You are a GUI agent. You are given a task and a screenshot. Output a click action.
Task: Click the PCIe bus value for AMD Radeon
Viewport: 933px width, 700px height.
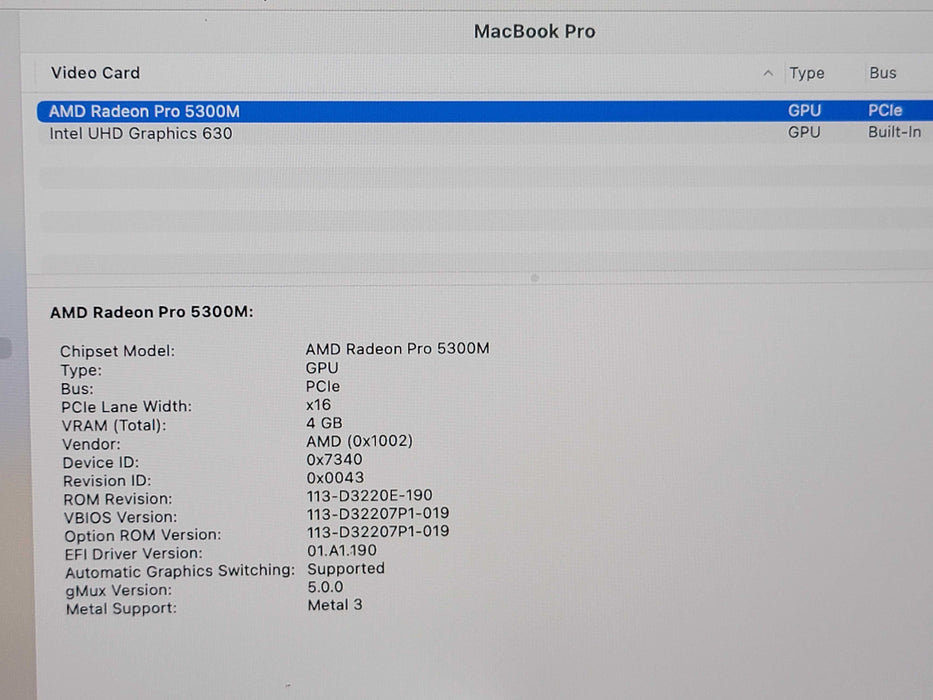(x=885, y=110)
